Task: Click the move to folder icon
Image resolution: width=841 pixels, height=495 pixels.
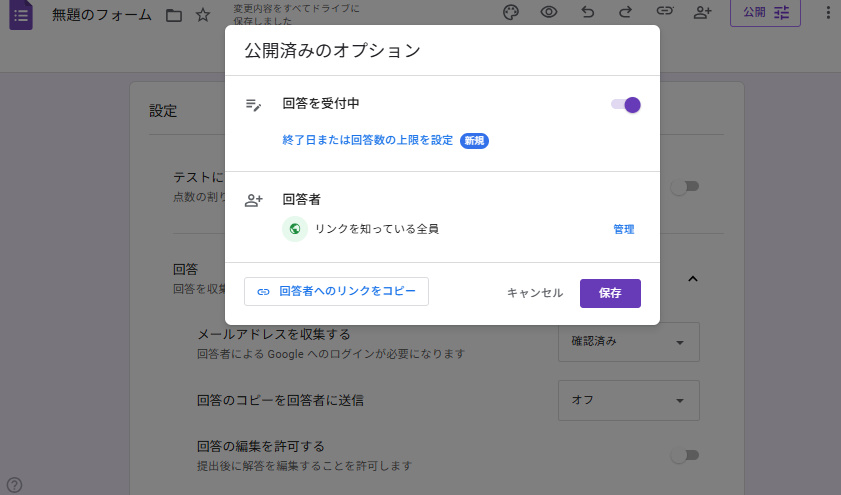Action: click(174, 15)
